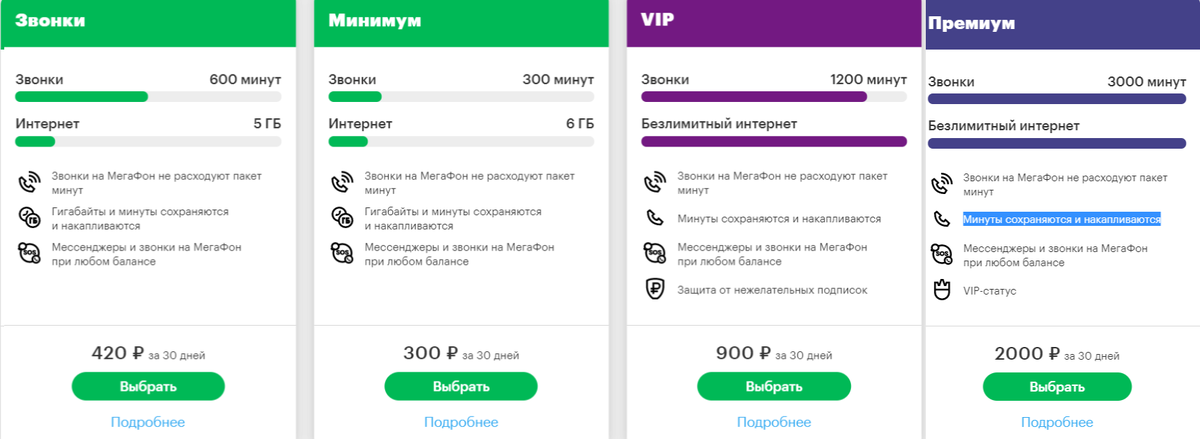View Подробнее details of the VIP plan
Screen dimensions: 1200x439
[x=773, y=422]
